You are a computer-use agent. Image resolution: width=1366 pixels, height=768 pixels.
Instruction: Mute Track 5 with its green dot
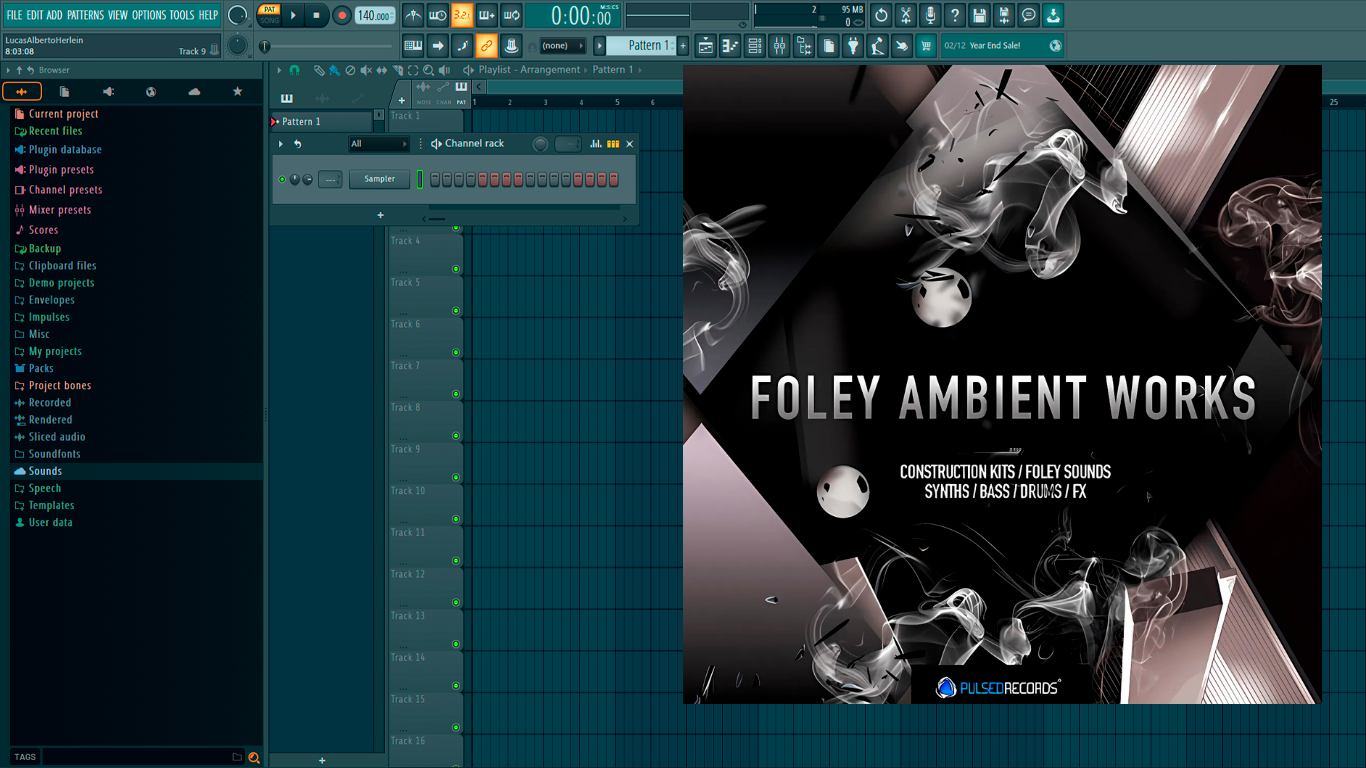coord(456,310)
